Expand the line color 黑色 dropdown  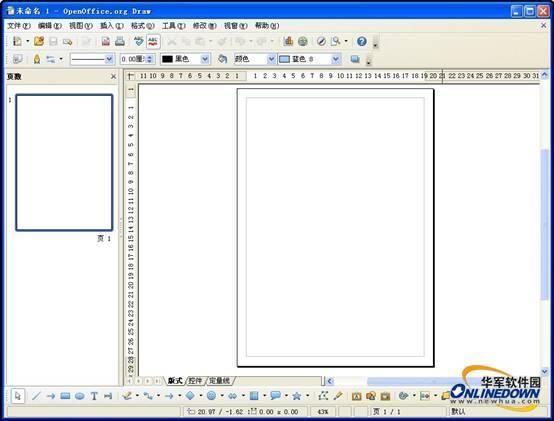[x=205, y=59]
